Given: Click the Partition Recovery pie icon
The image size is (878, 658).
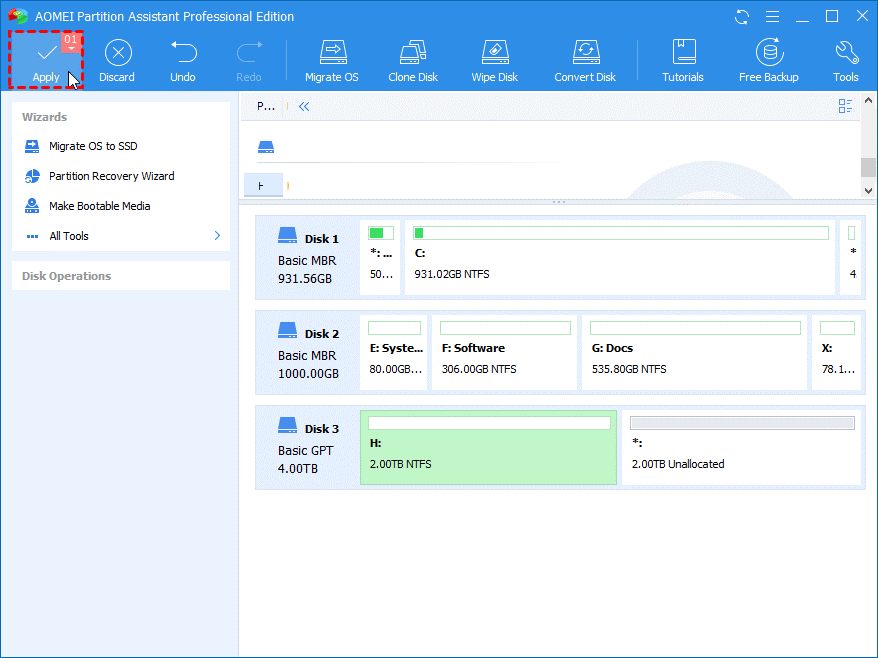Looking at the screenshot, I should (32, 176).
